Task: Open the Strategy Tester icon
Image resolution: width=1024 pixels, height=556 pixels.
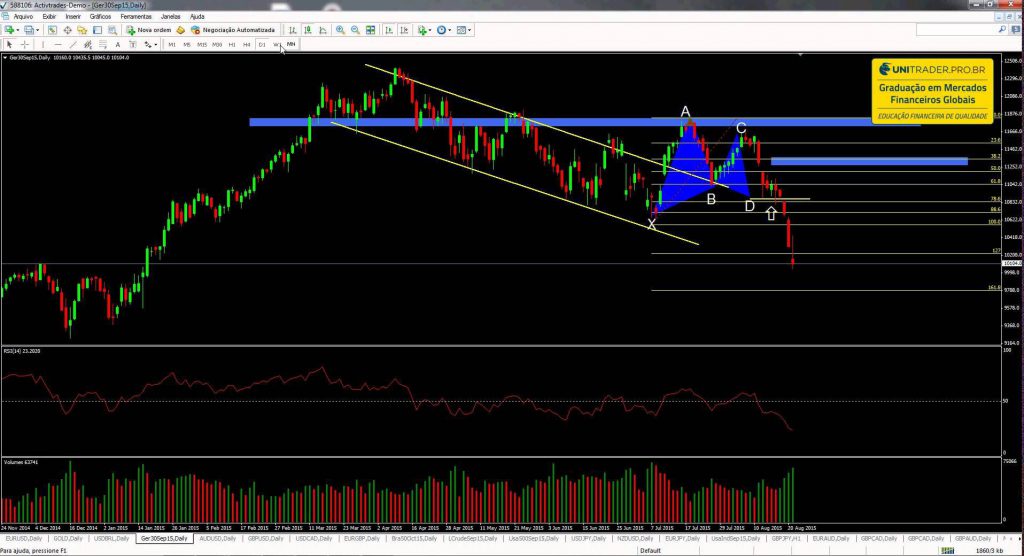Action: pos(112,30)
